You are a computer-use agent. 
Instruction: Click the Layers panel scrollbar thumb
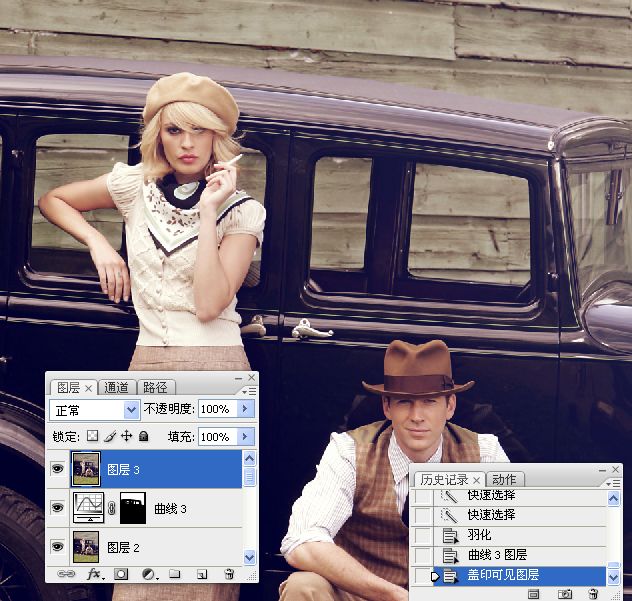click(250, 476)
